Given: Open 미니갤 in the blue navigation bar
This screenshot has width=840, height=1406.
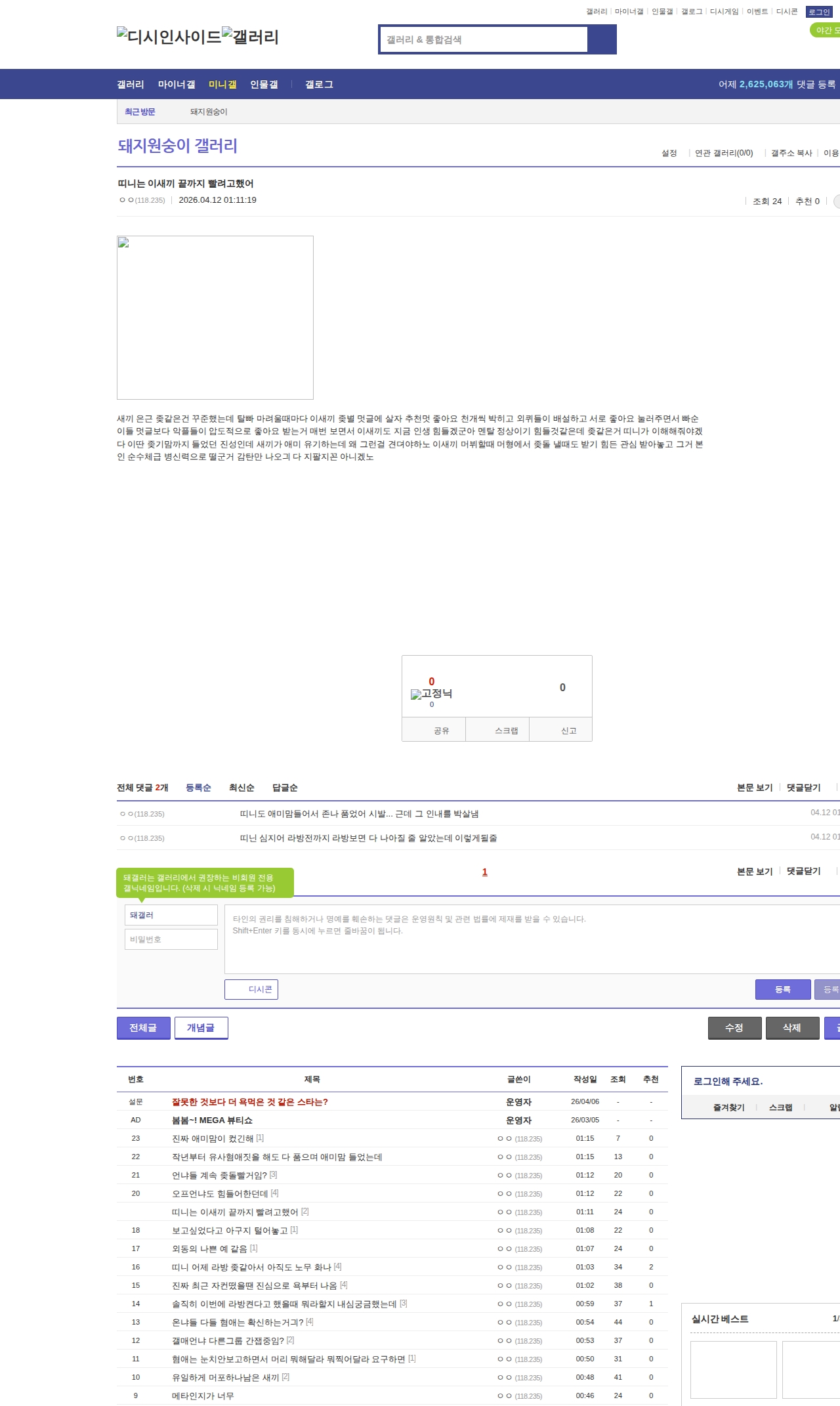Looking at the screenshot, I should pyautogui.click(x=222, y=85).
